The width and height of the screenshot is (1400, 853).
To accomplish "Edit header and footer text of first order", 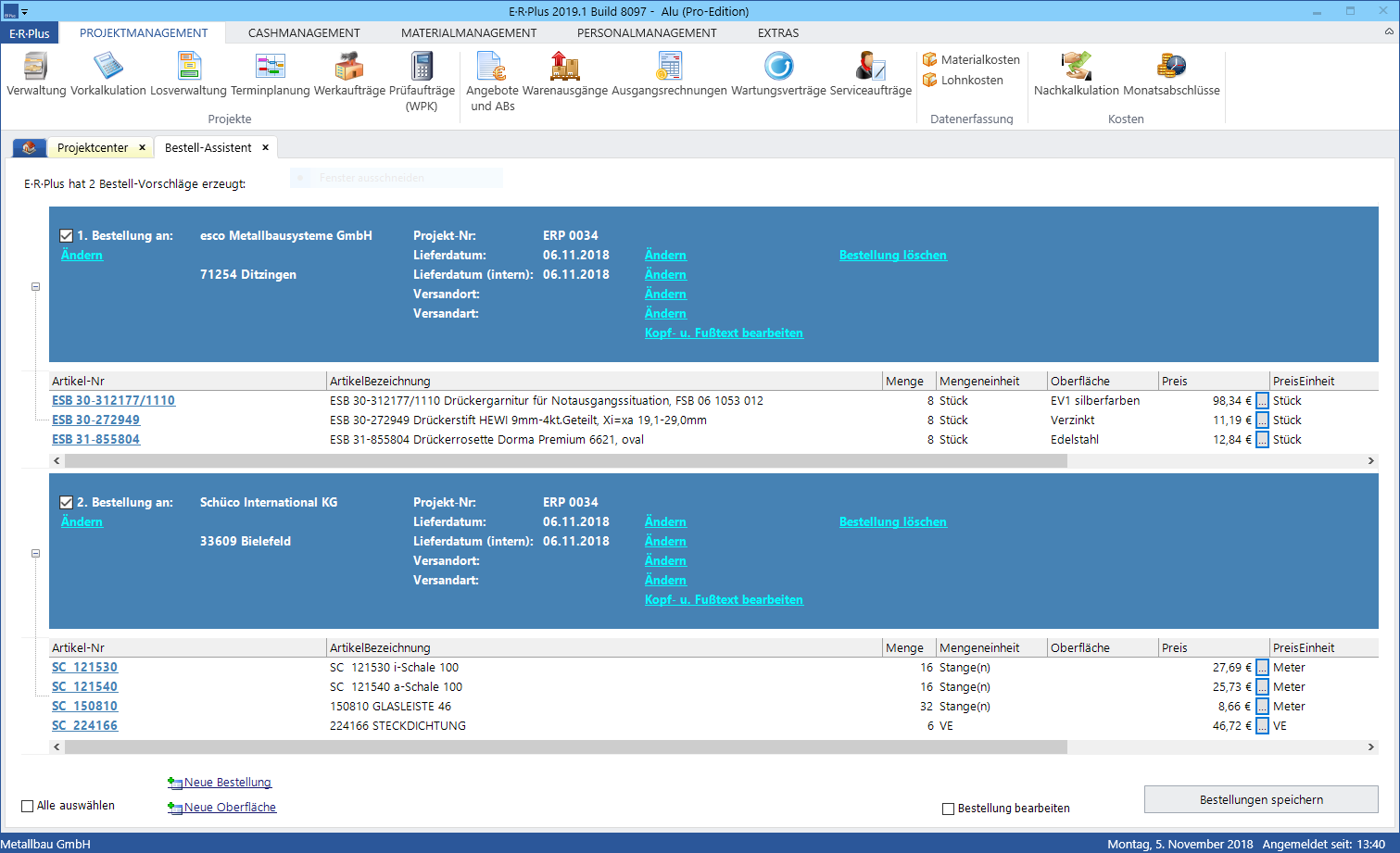I will pyautogui.click(x=724, y=332).
